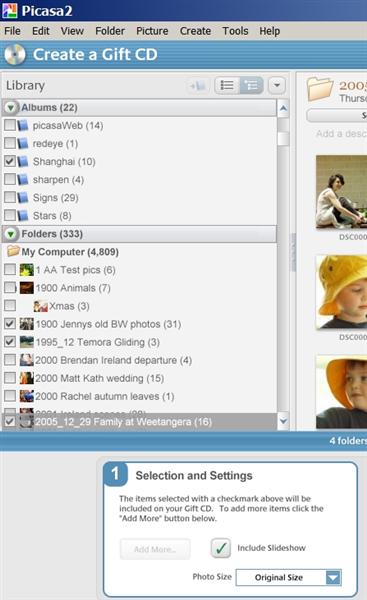Click the Xmas folder thumbnail icon
Viewport: 367px width, 600px height.
(x=41, y=306)
